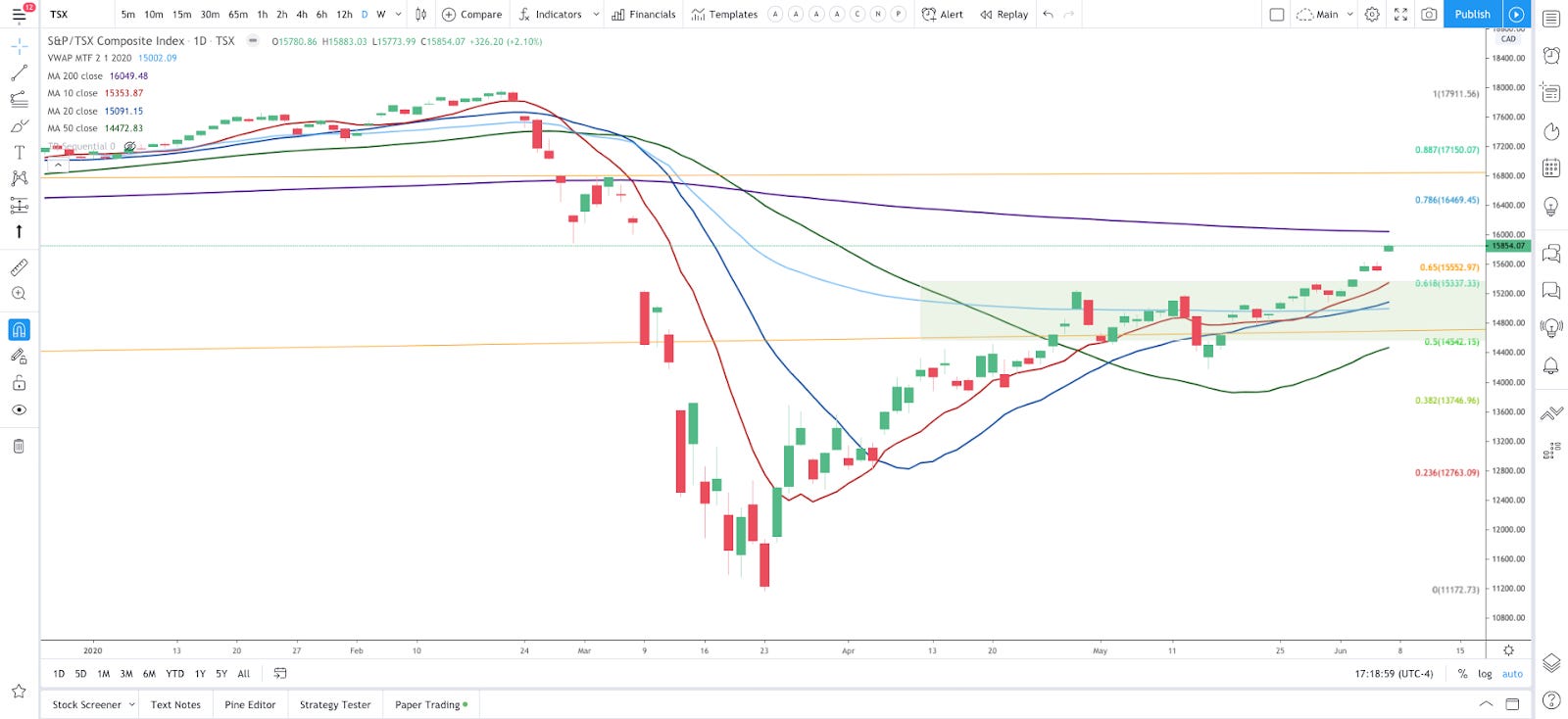
Task: Click the undo arrow
Action: tap(1049, 15)
